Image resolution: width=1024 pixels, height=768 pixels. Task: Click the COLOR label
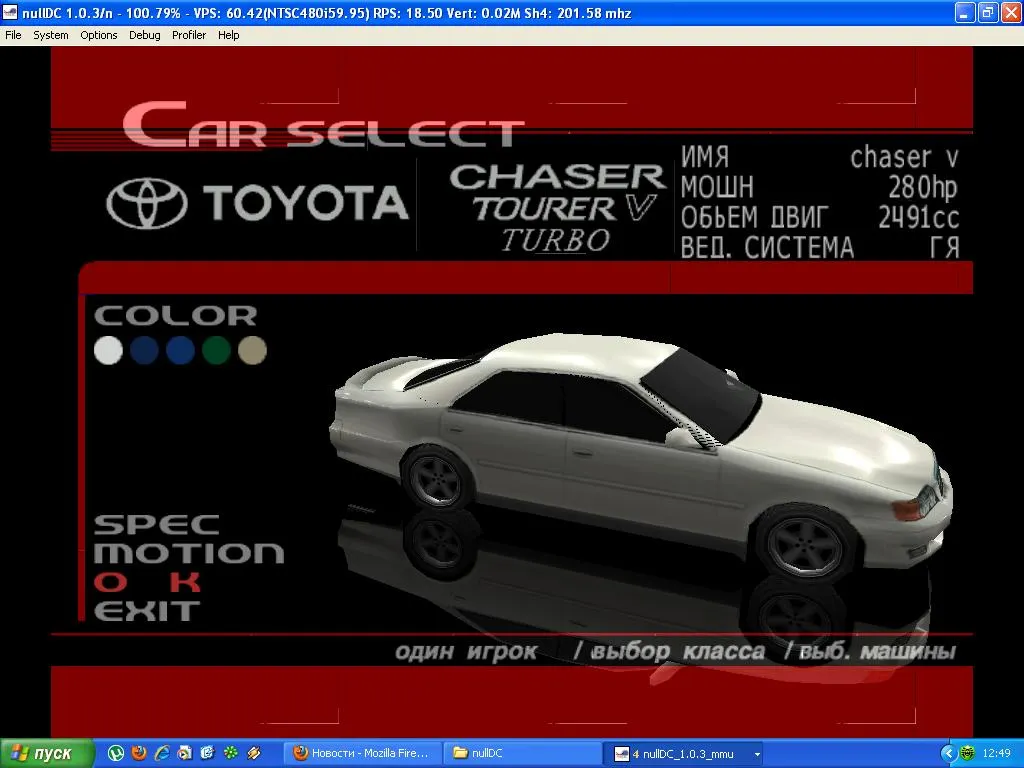pos(176,316)
